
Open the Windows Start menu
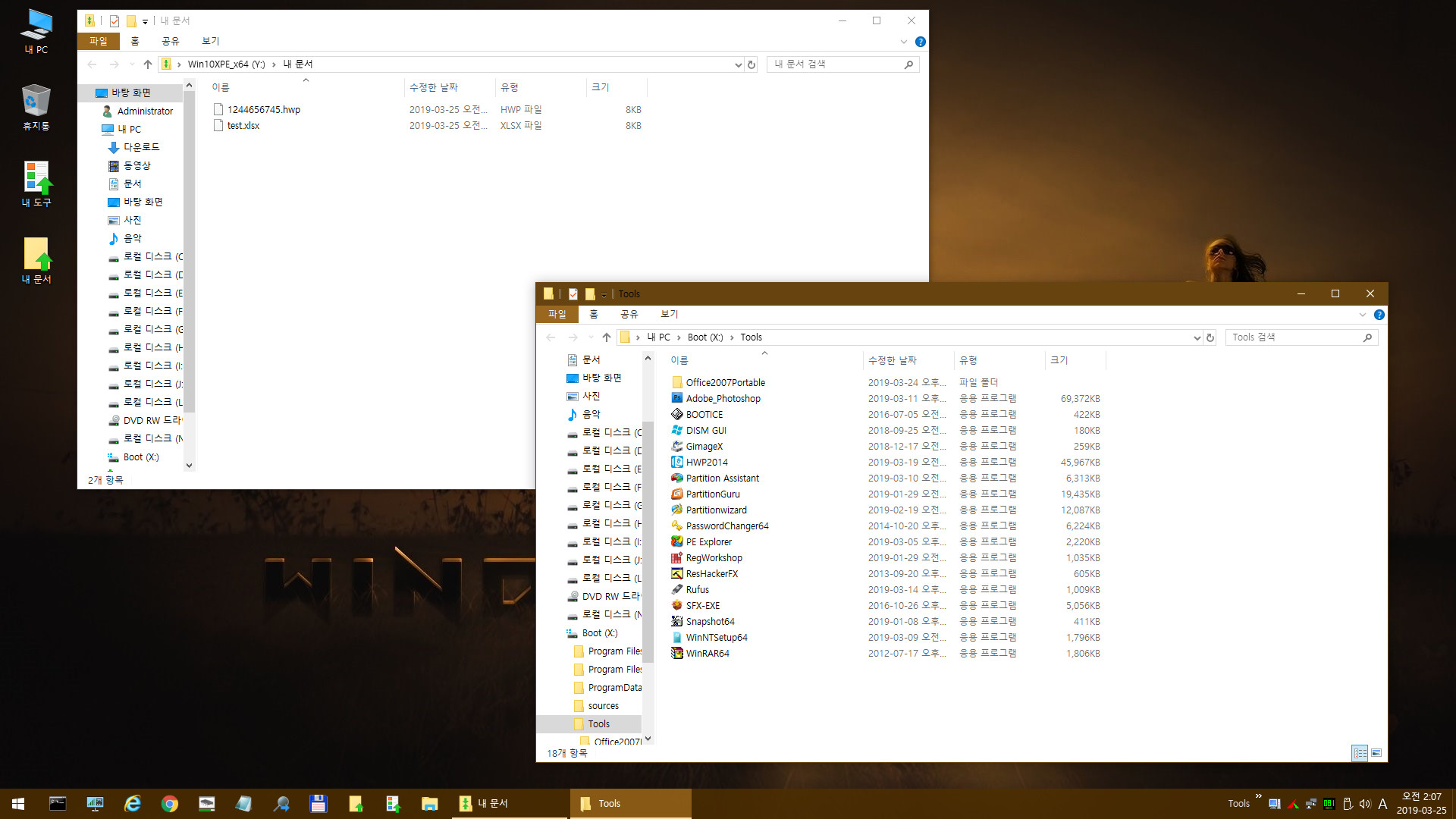pos(18,804)
